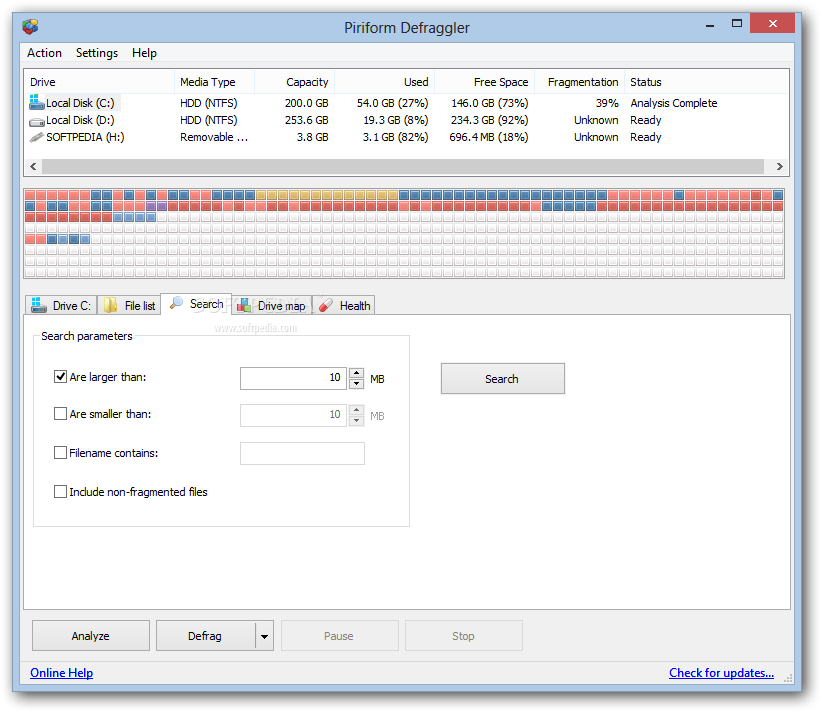The width and height of the screenshot is (822, 712).
Task: Click the Defrag button
Action: coord(205,636)
